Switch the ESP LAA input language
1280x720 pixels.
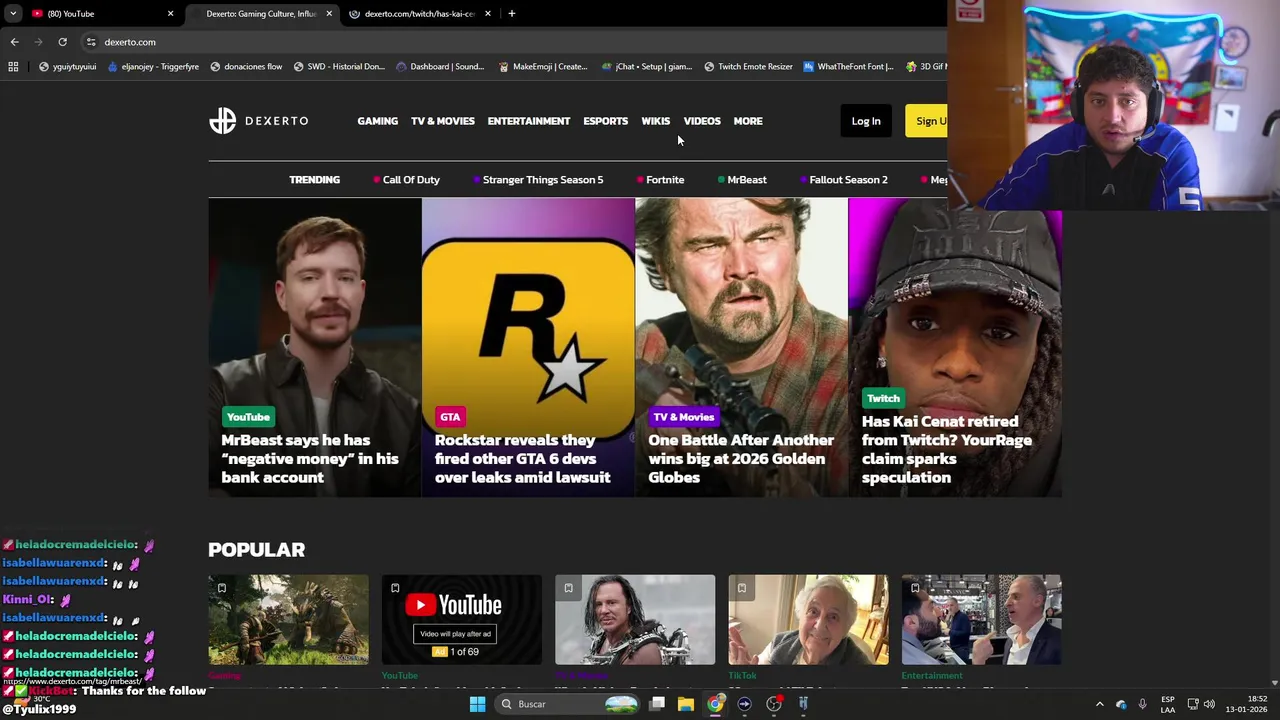1168,704
